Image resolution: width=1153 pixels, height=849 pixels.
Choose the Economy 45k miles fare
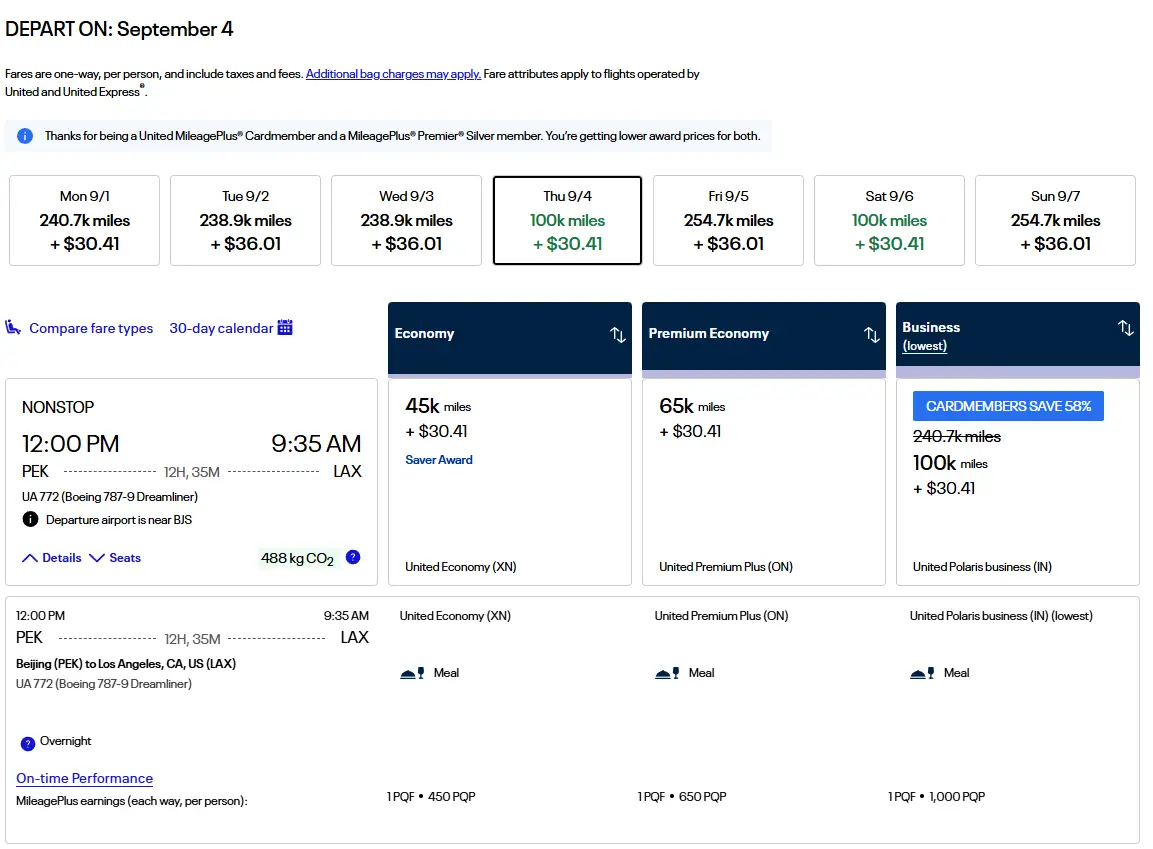pyautogui.click(x=510, y=481)
